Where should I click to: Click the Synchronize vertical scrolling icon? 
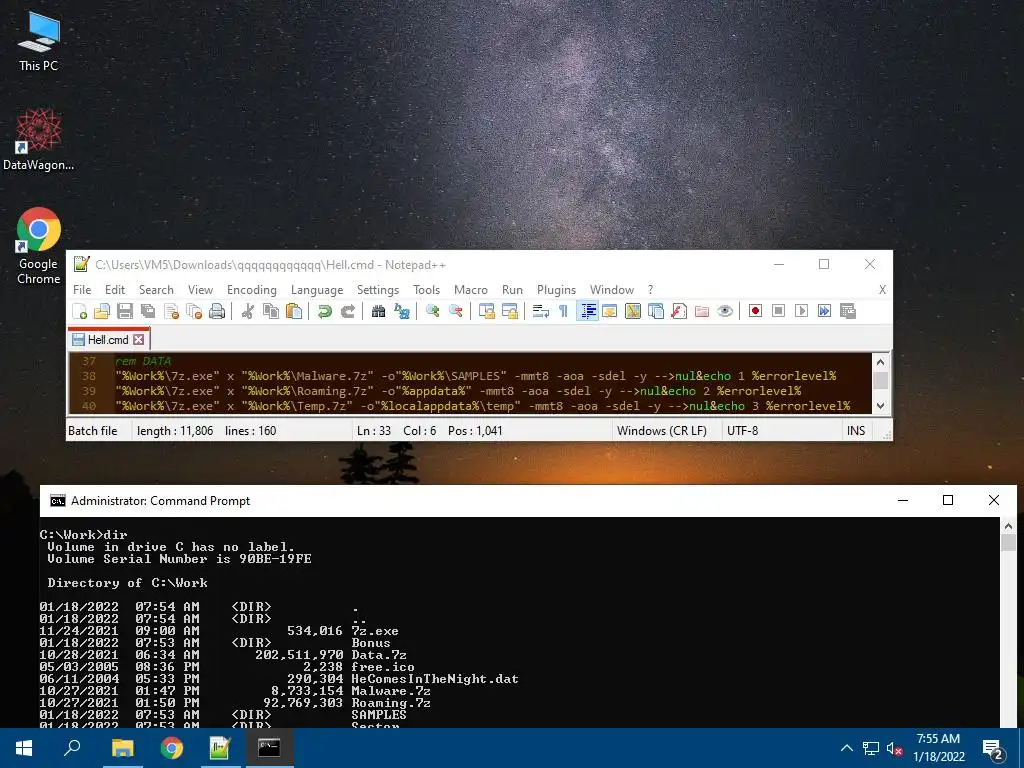pos(487,312)
